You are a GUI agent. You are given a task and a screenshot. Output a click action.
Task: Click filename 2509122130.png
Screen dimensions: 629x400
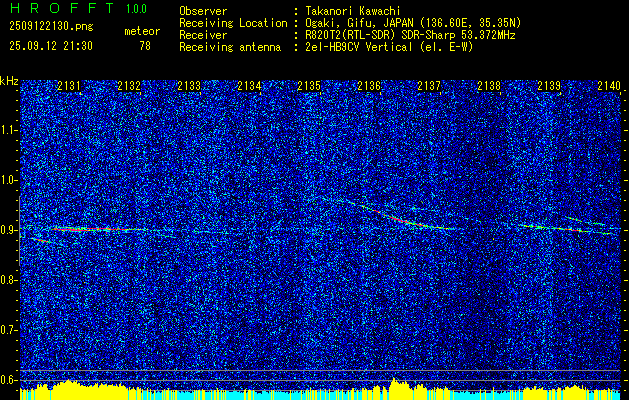51,26
